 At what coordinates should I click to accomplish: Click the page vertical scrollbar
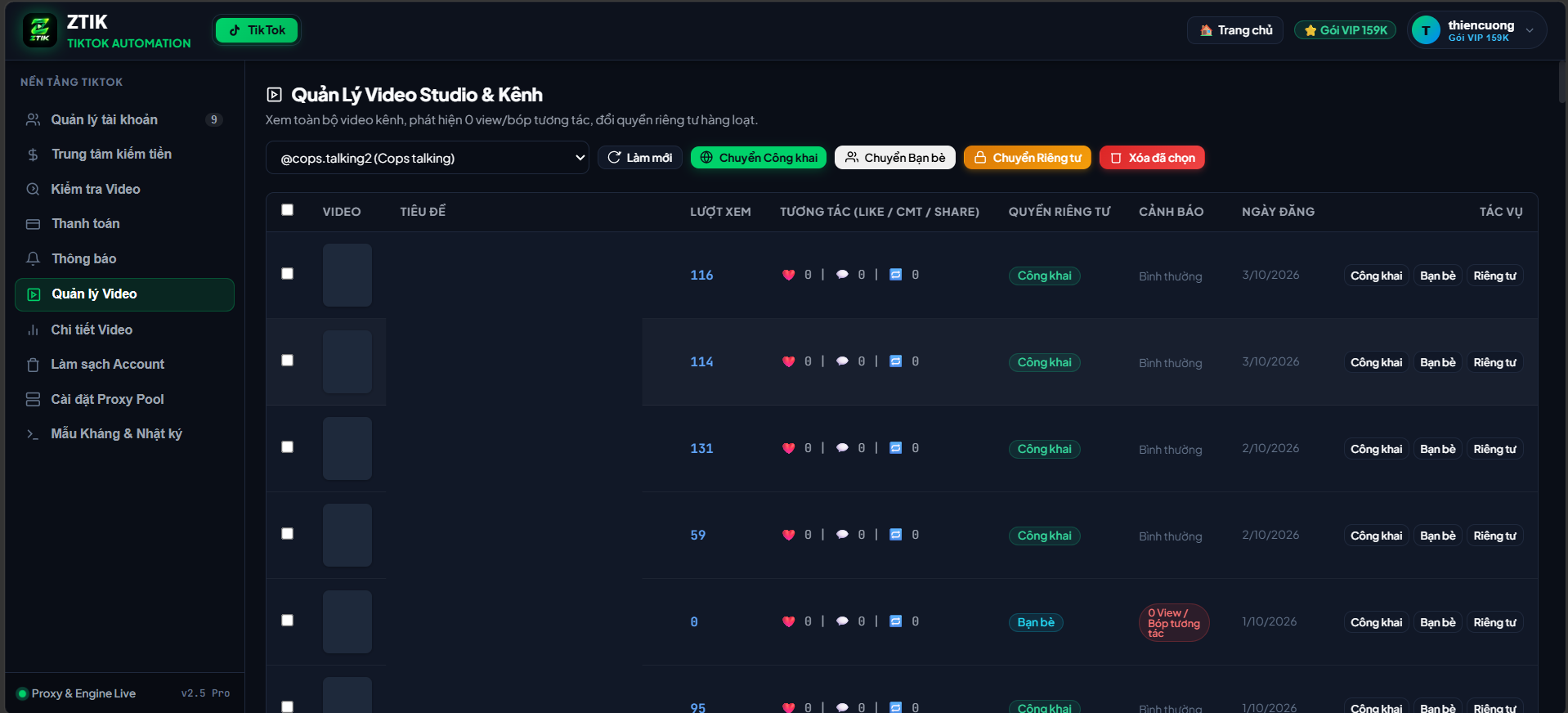[x=1562, y=82]
